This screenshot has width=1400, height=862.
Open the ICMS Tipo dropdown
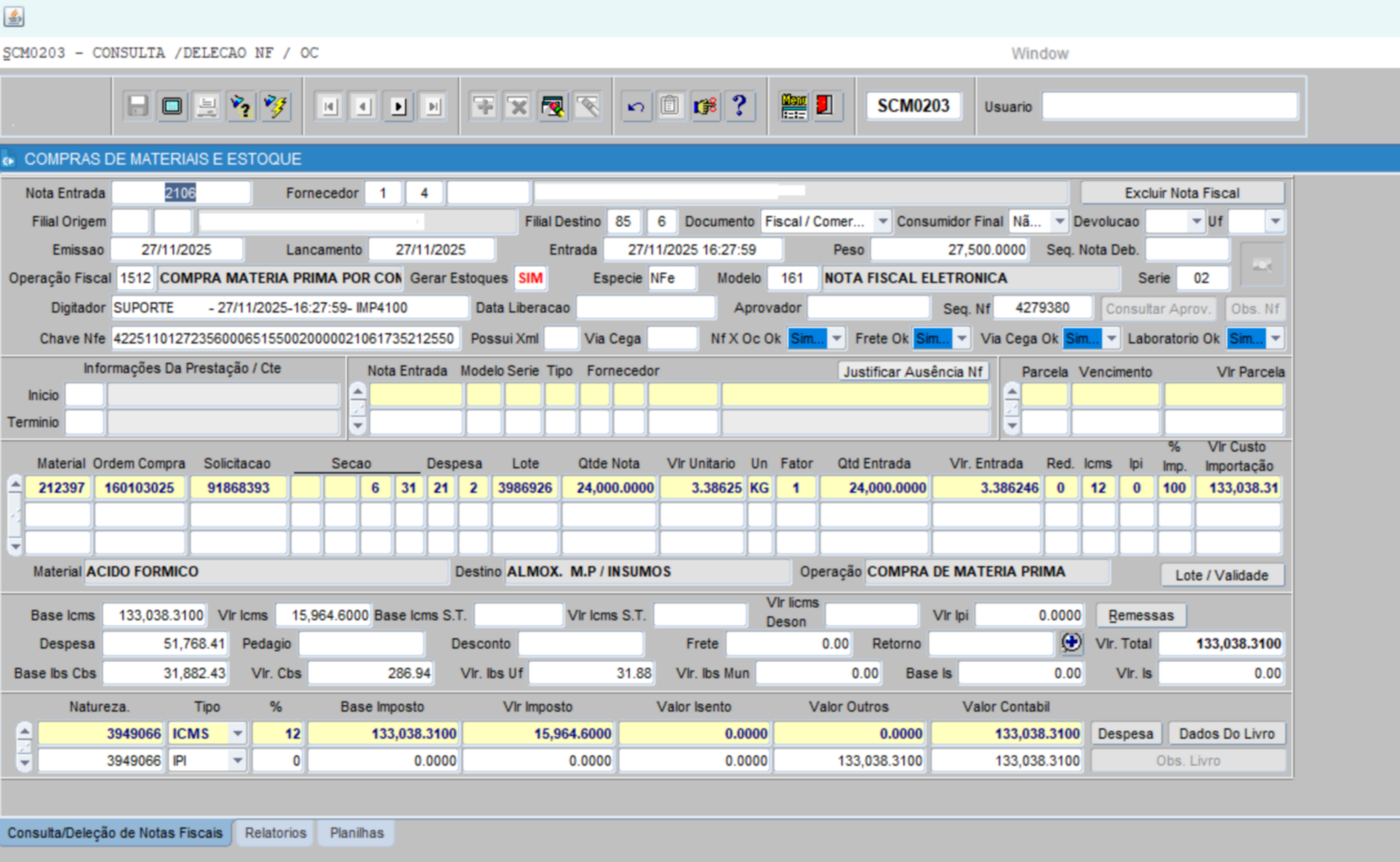(x=237, y=733)
